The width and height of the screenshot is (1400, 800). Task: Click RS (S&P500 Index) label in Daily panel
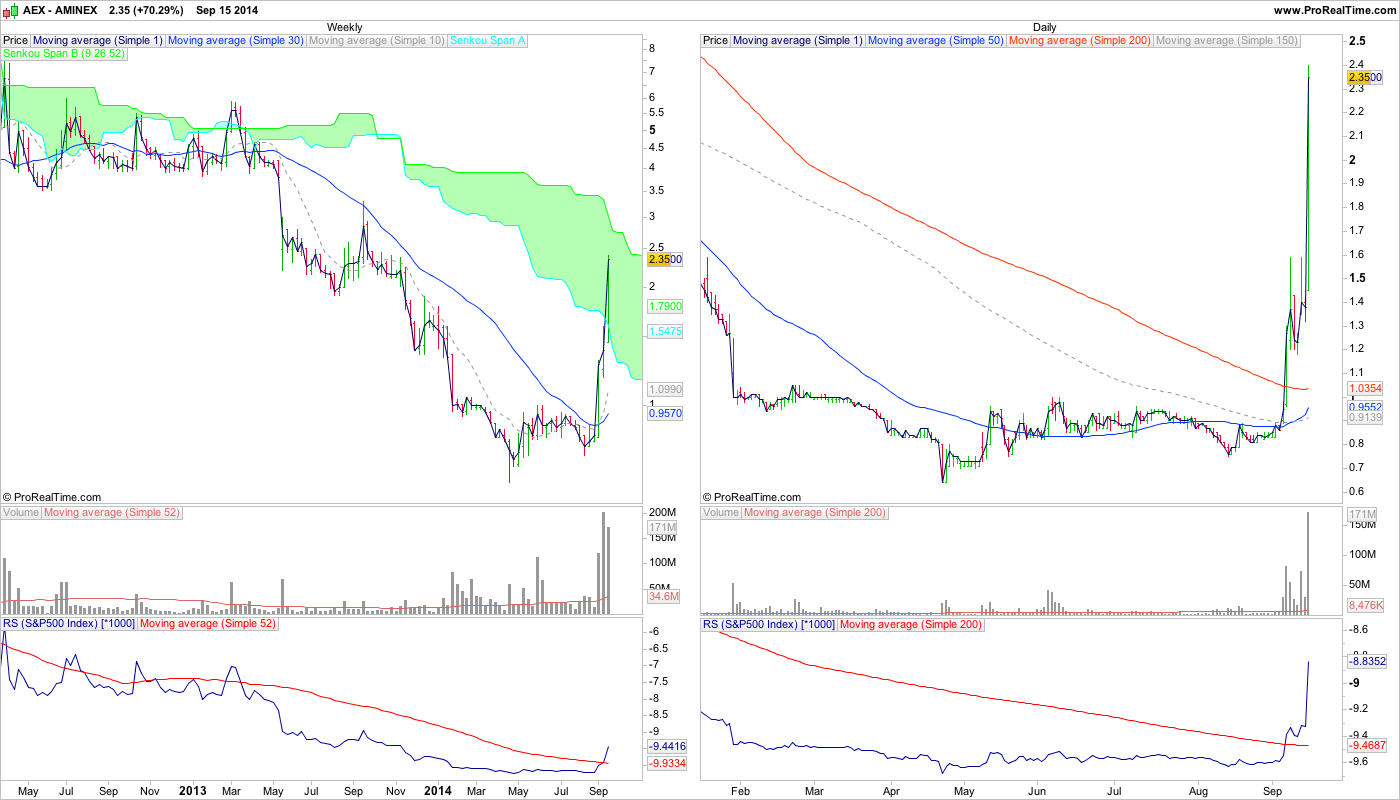pyautogui.click(x=769, y=624)
